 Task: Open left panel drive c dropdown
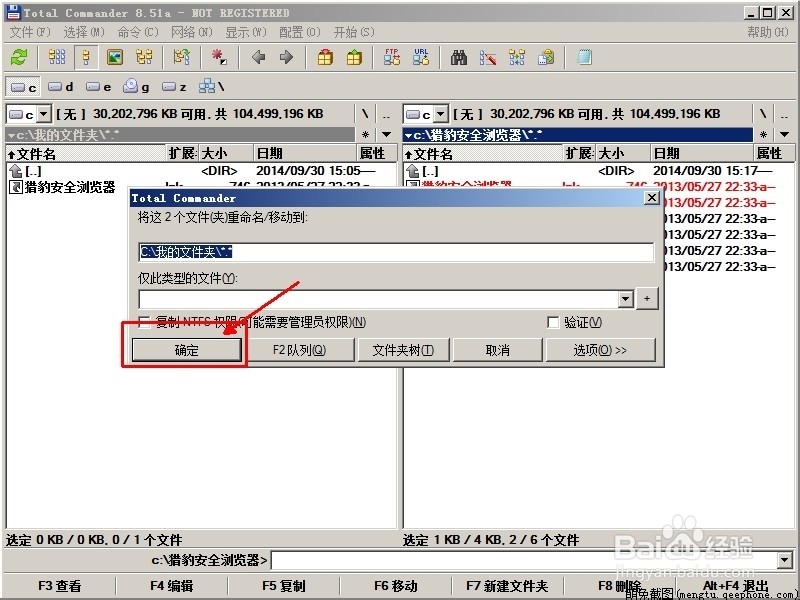click(x=44, y=114)
